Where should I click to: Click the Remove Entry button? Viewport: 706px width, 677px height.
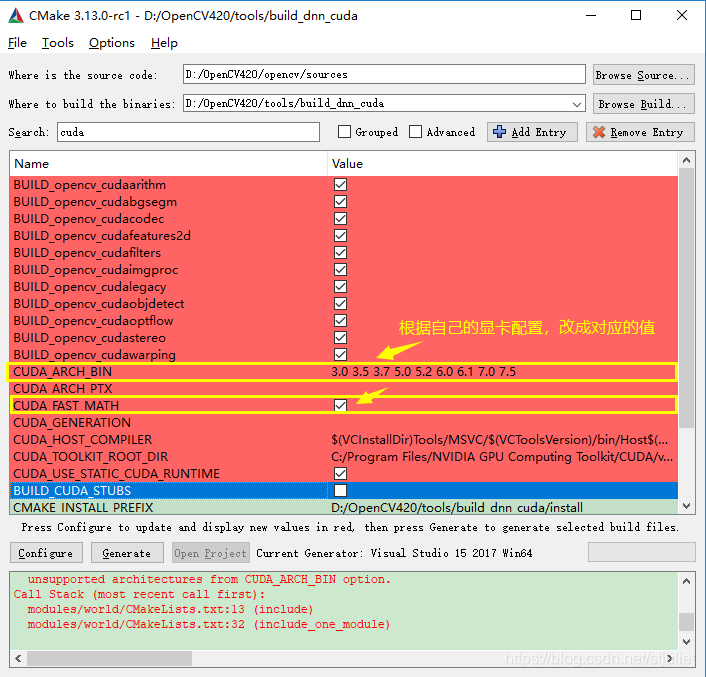coord(640,132)
